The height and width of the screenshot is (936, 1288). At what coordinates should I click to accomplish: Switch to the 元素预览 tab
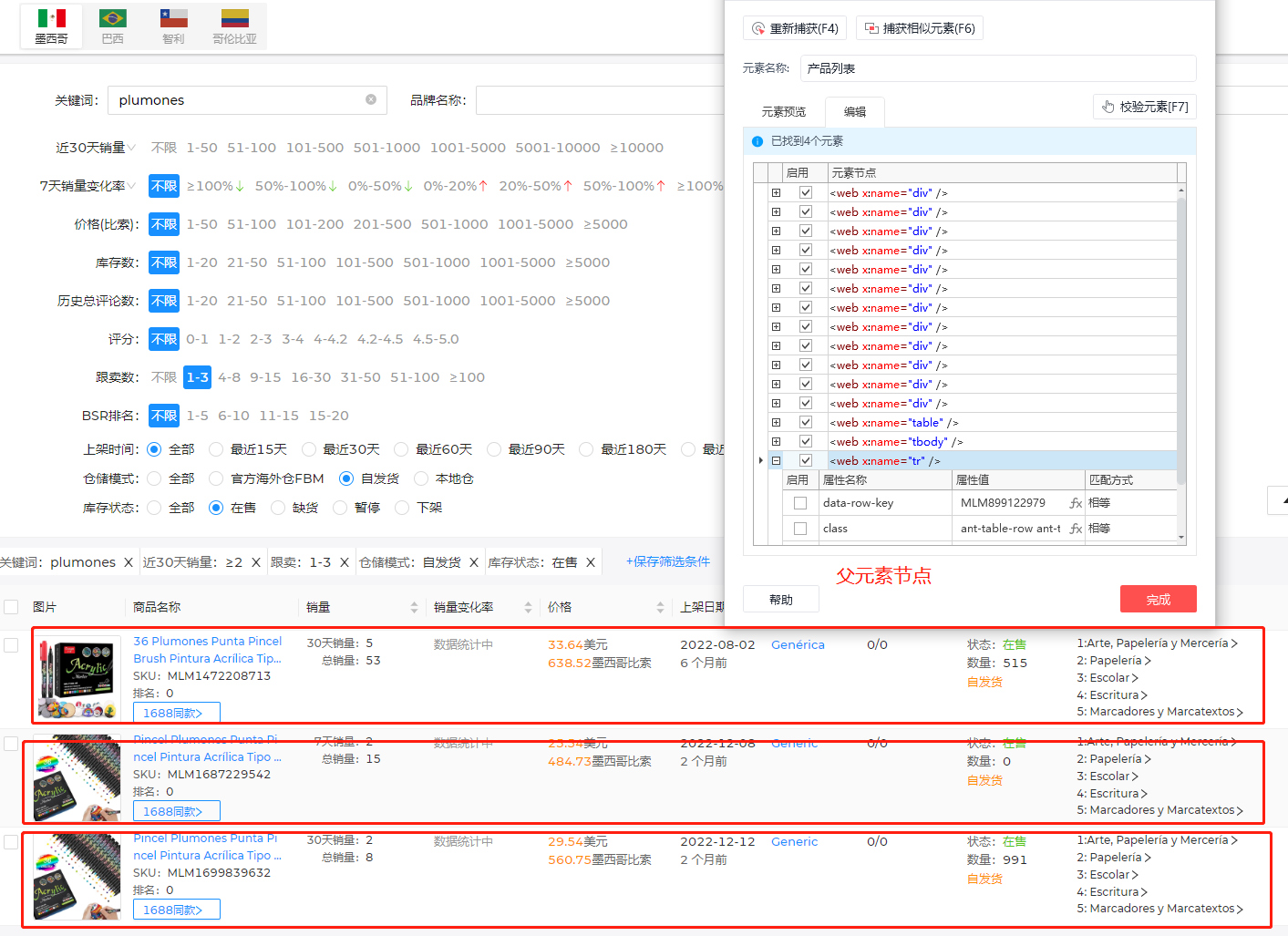coord(783,112)
